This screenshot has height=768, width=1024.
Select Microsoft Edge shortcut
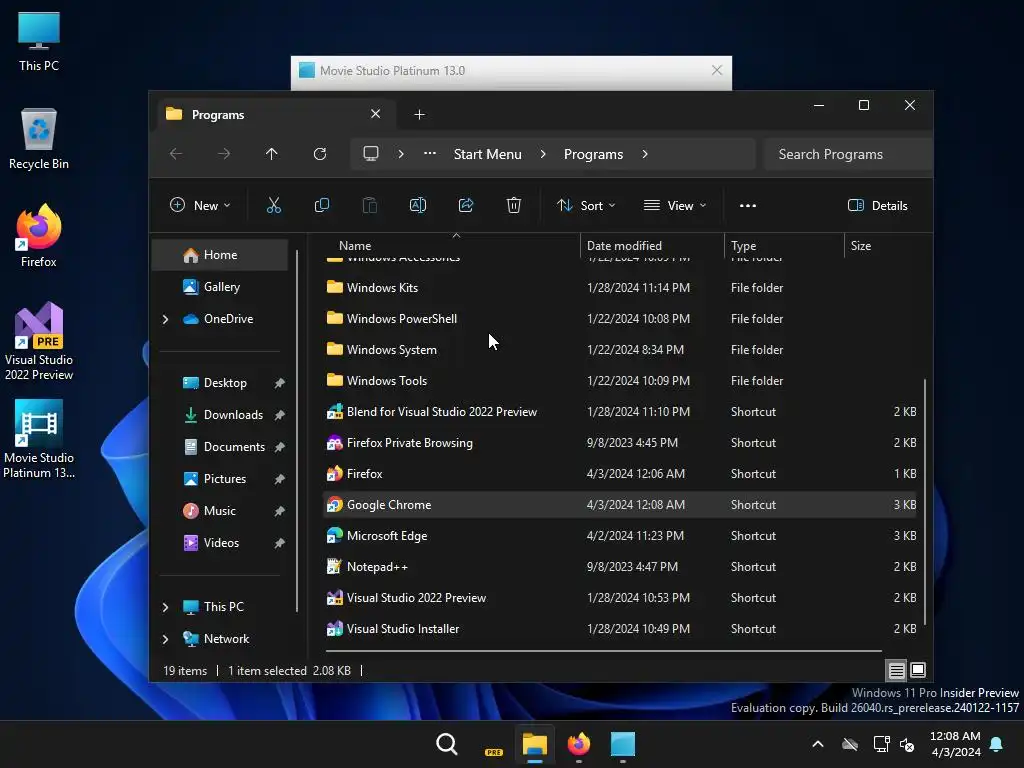coord(619,536)
